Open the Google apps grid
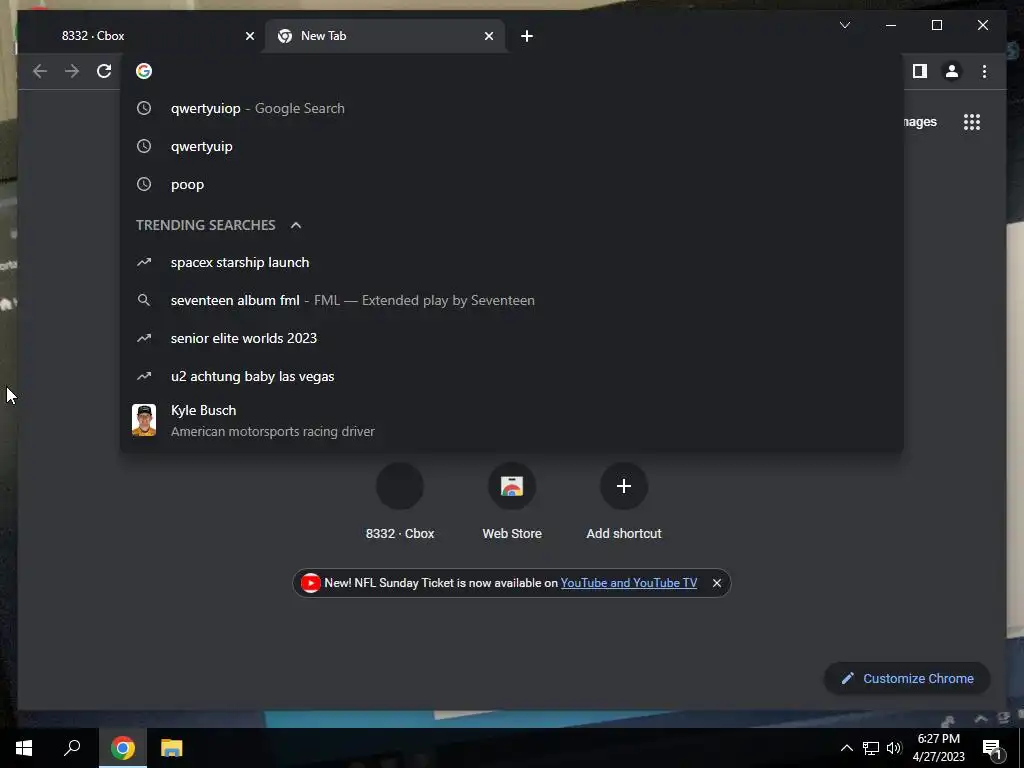The height and width of the screenshot is (768, 1024). (x=972, y=121)
